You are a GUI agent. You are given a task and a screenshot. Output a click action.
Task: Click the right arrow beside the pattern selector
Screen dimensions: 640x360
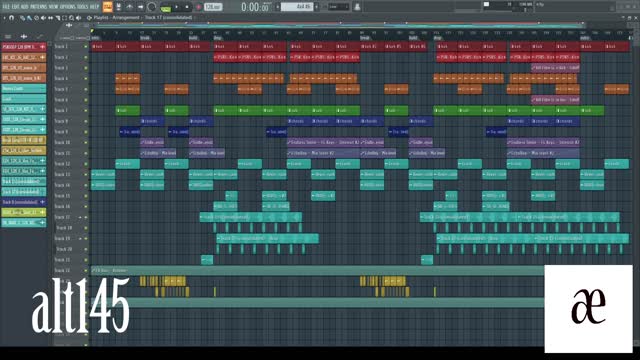316,7
